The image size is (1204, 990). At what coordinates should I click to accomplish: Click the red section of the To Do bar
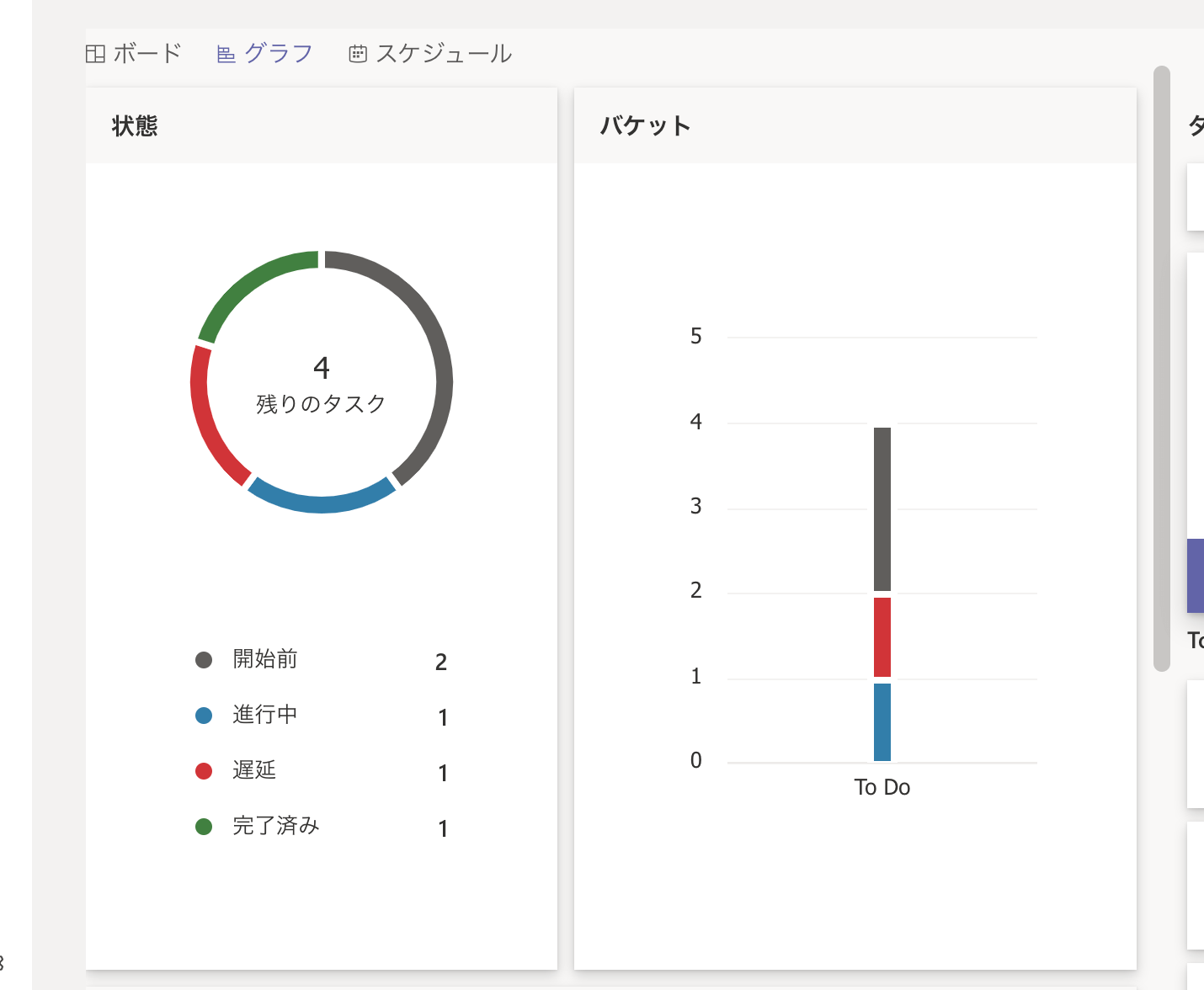882,637
